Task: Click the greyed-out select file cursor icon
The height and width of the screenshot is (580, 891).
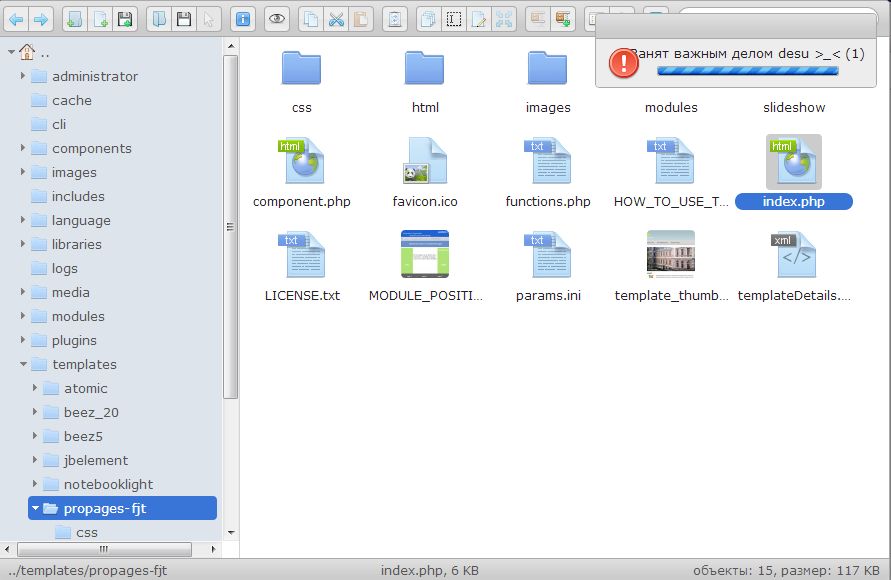Action: tap(209, 20)
